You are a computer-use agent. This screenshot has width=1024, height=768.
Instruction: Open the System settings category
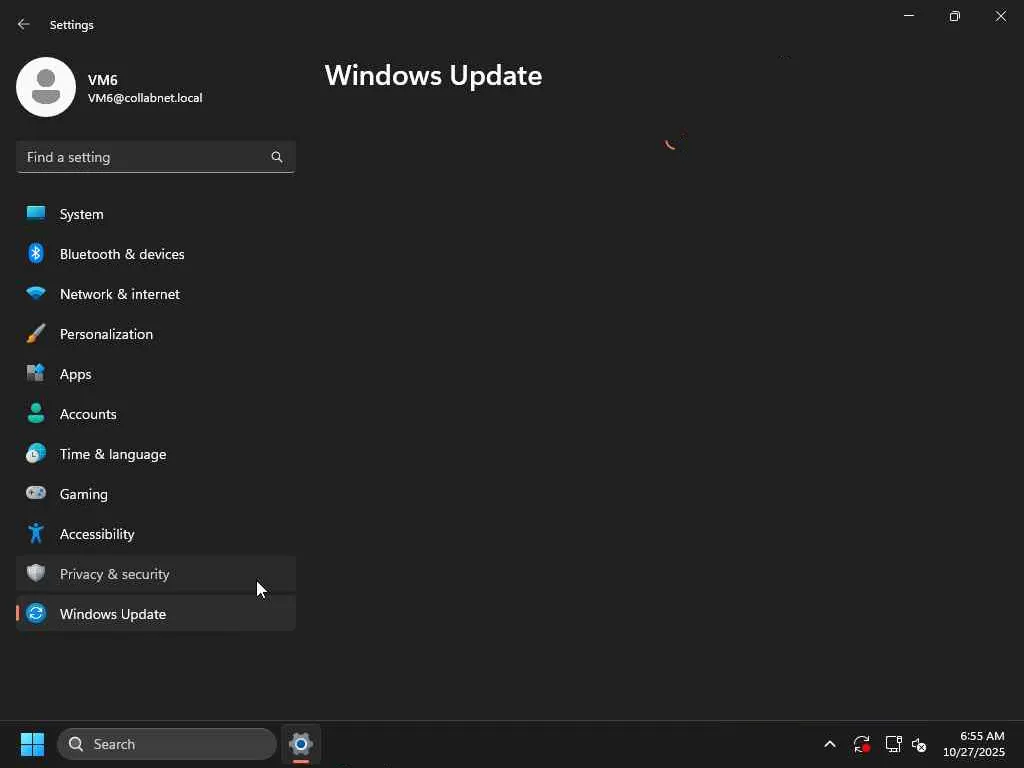click(156, 214)
